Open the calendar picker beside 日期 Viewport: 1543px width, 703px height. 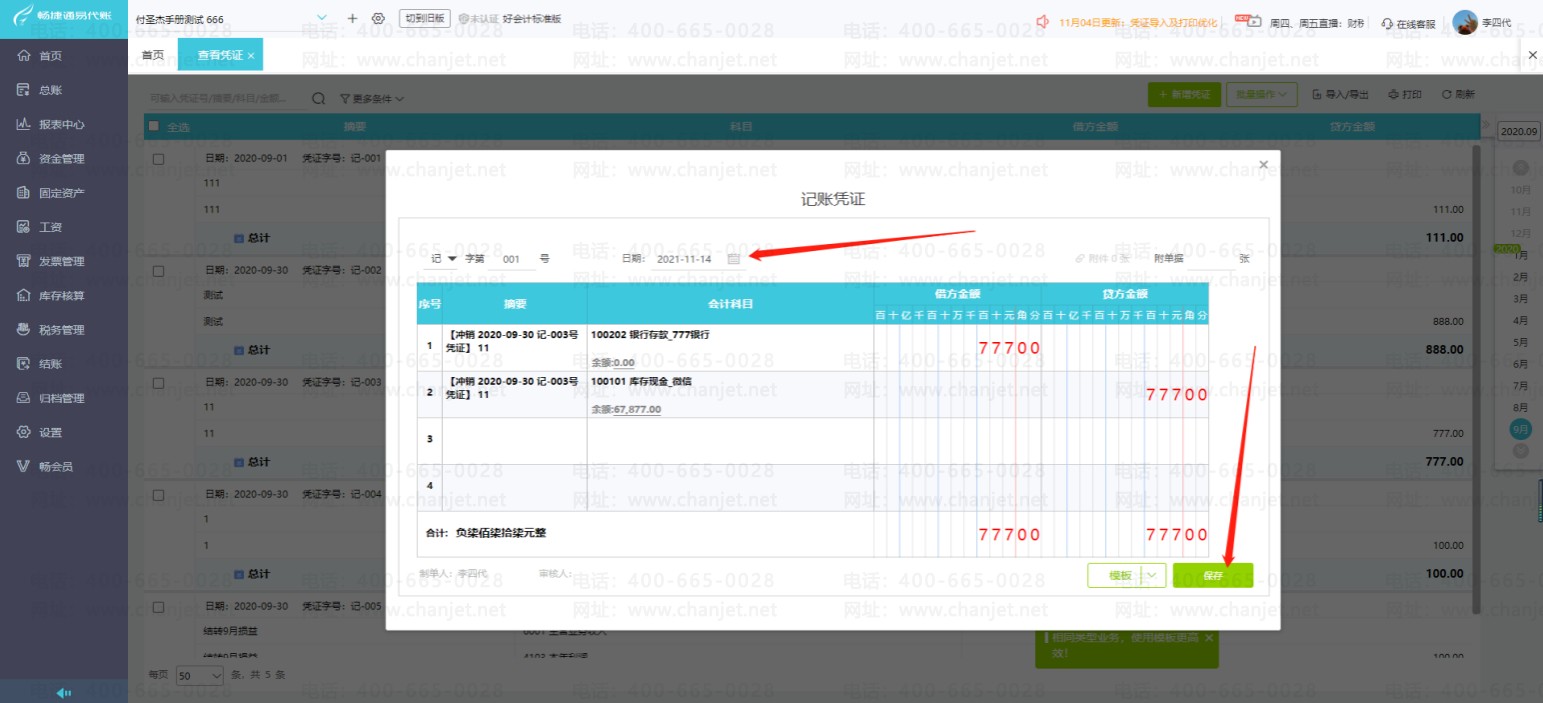[733, 259]
